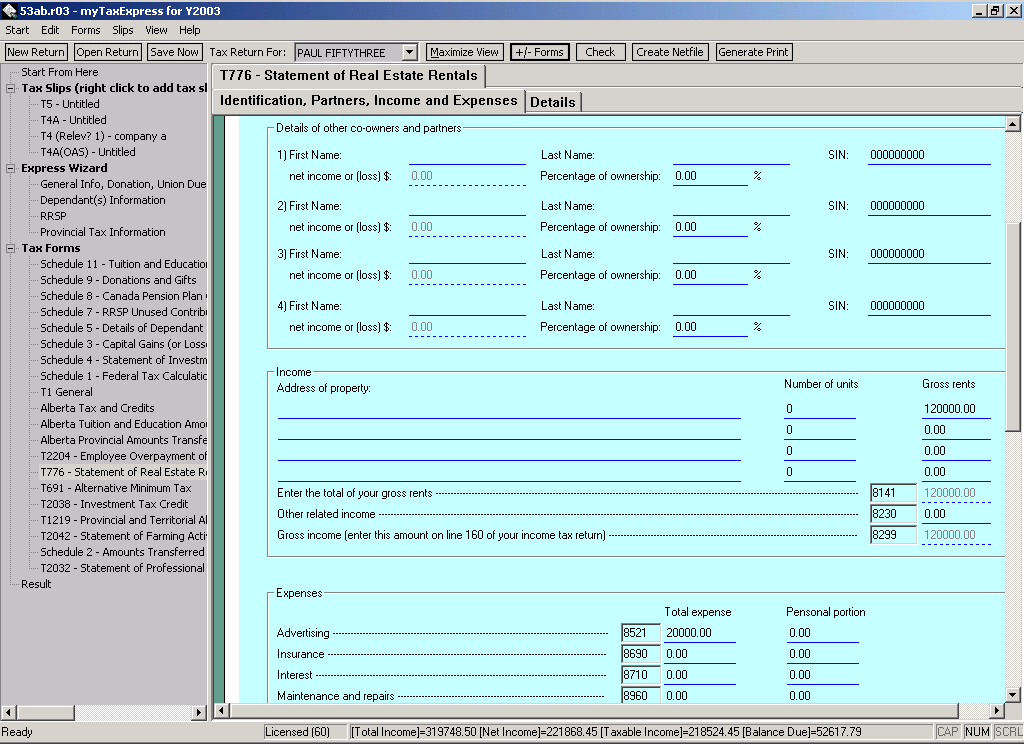
Task: Save the return with Save Now
Action: tap(175, 52)
